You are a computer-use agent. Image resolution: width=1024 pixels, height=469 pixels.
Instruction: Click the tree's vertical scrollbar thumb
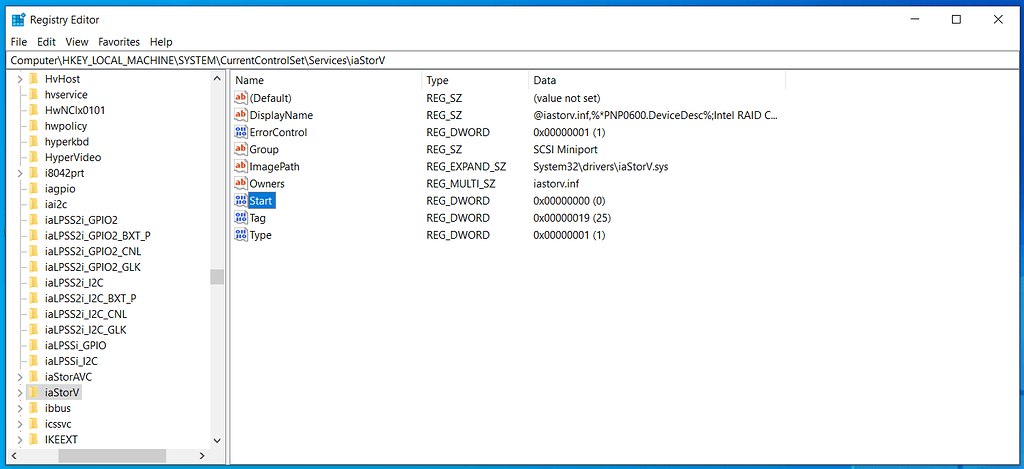point(217,276)
